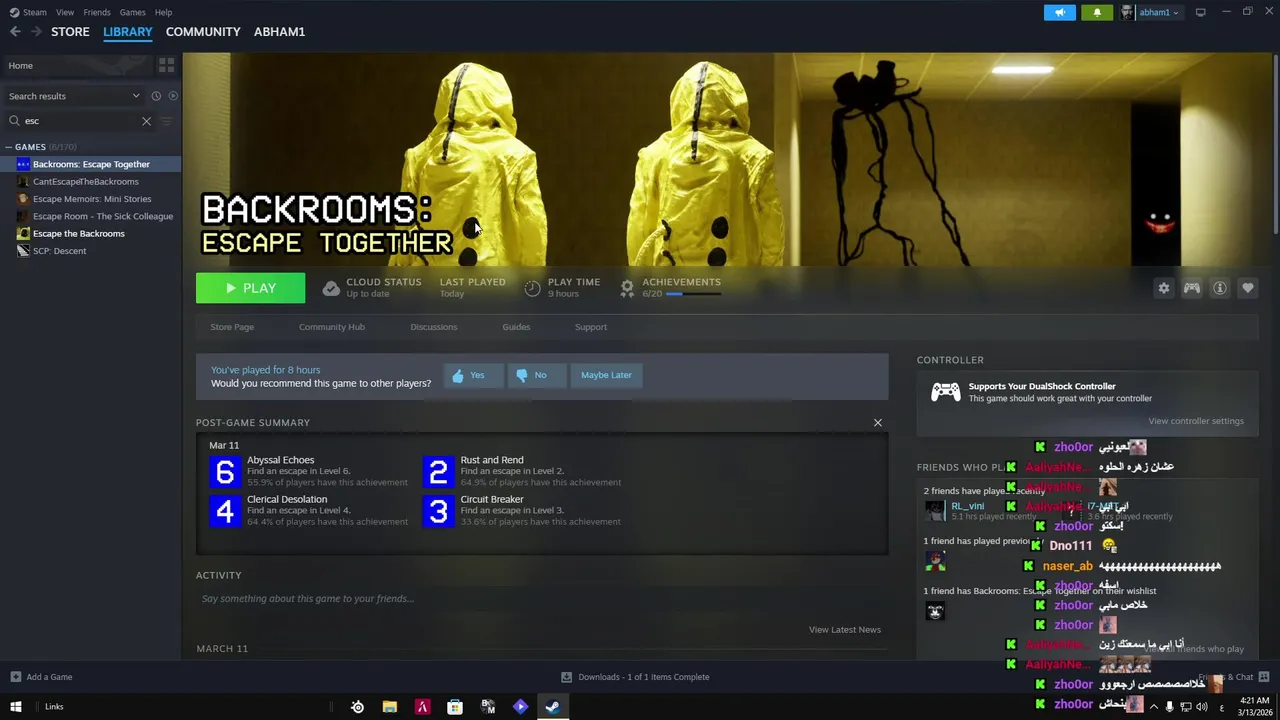Image resolution: width=1280 pixels, height=720 pixels.
Task: Open Windows Start menu
Action: 16,707
